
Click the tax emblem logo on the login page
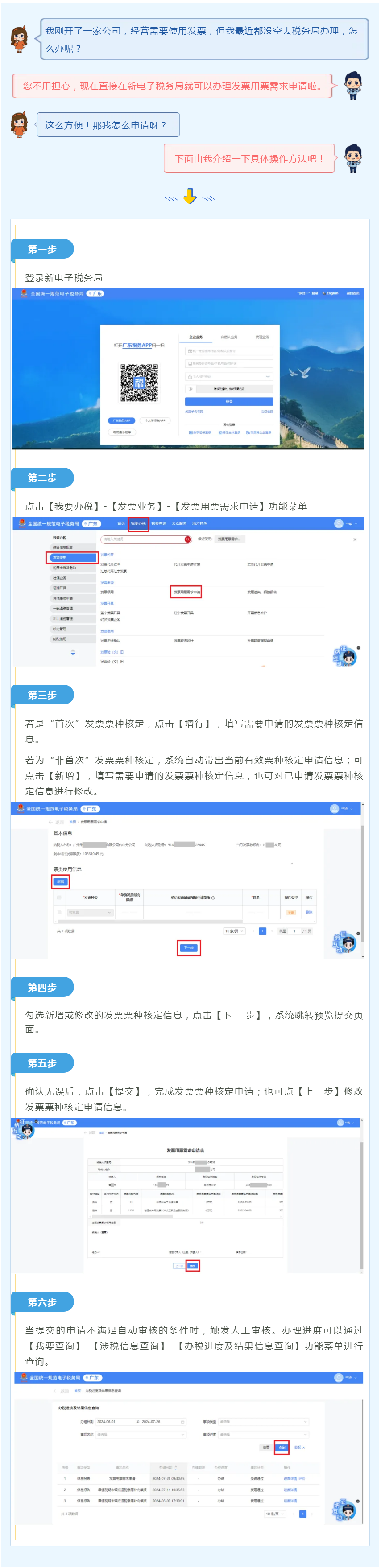point(24,293)
